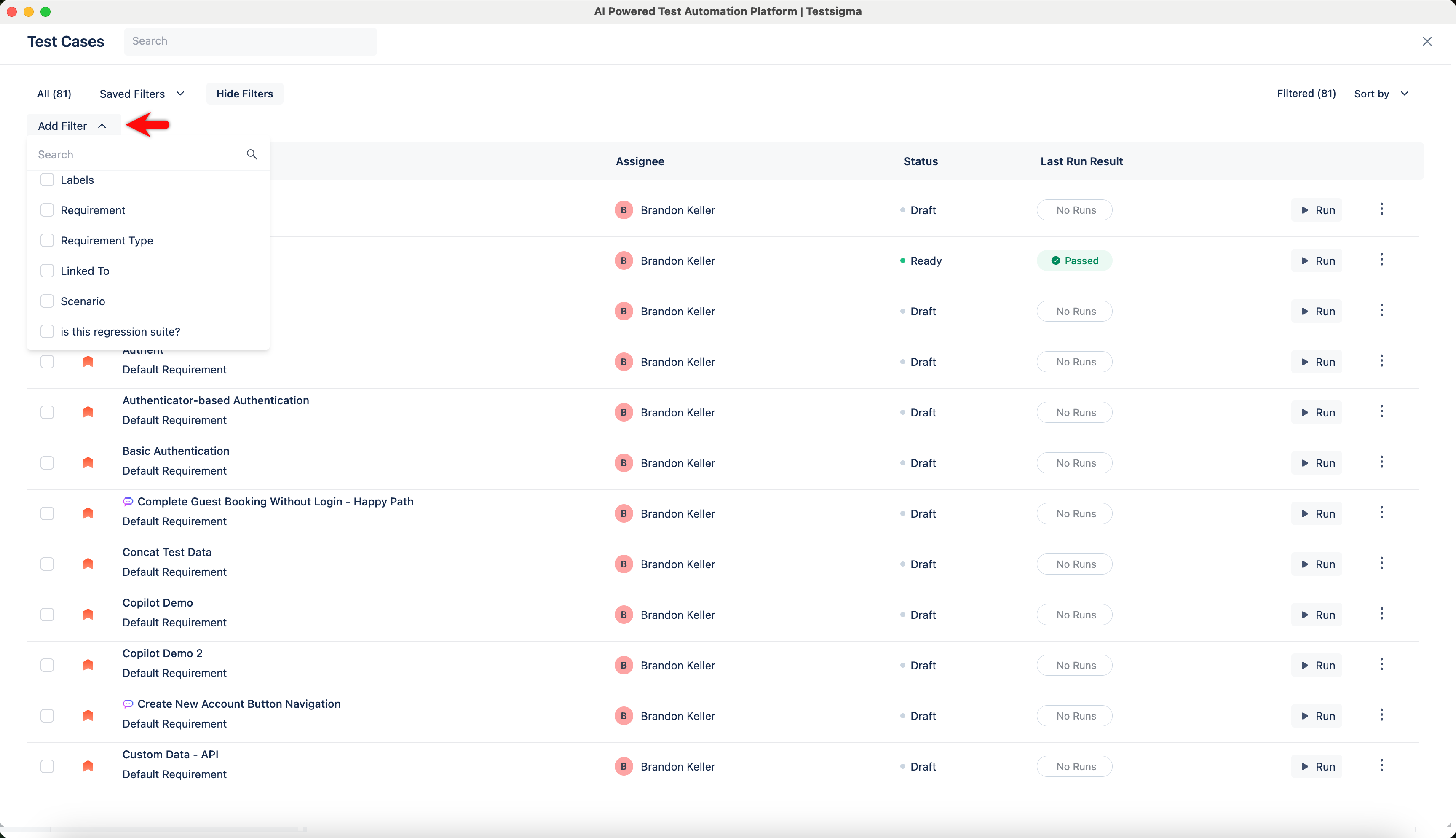The image size is (1456, 838).
Task: Click the bookmark icon next to Copilot Demo 2
Action: [x=88, y=665]
